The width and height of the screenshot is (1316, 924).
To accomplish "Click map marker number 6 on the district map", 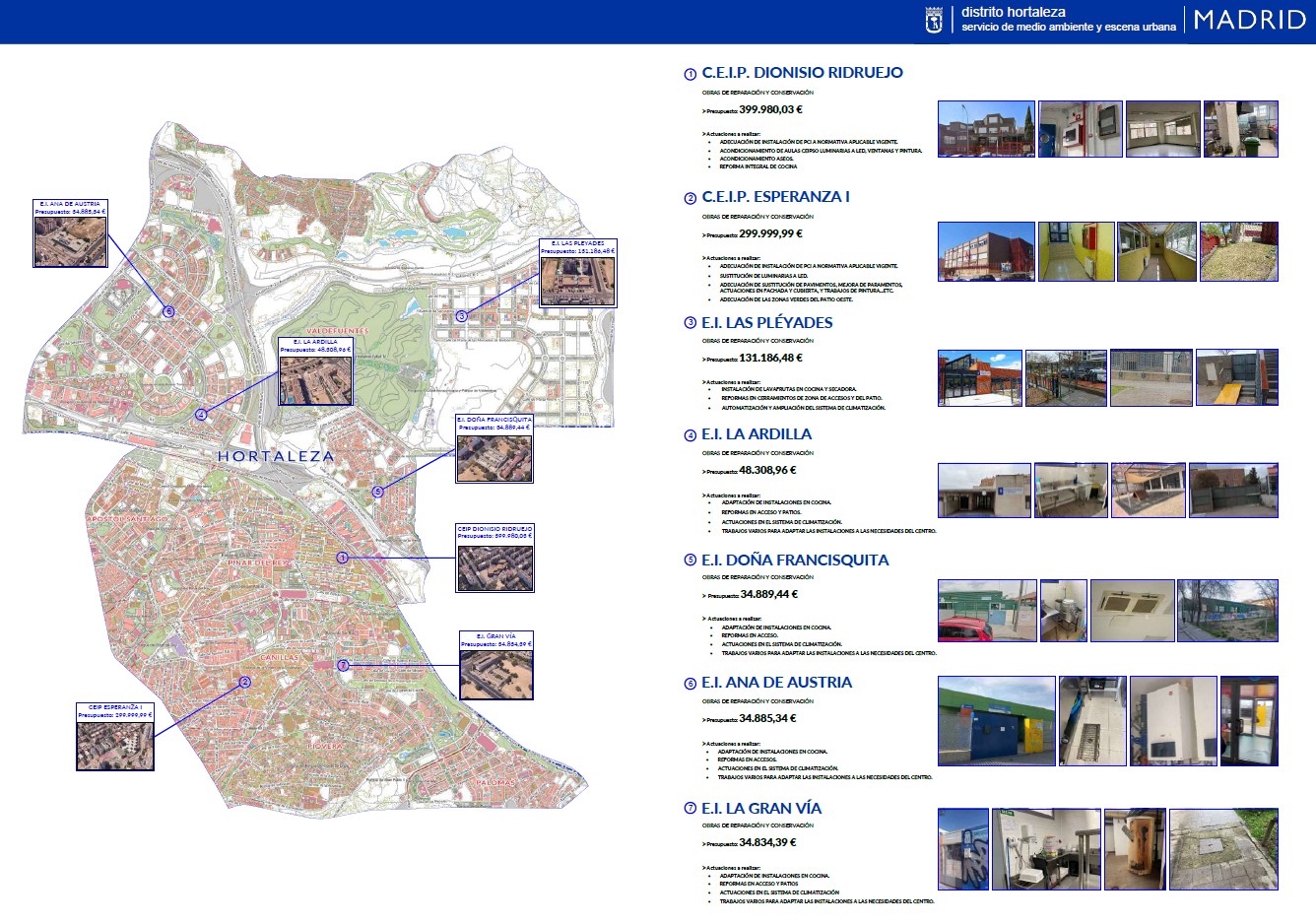I will pyautogui.click(x=168, y=311).
